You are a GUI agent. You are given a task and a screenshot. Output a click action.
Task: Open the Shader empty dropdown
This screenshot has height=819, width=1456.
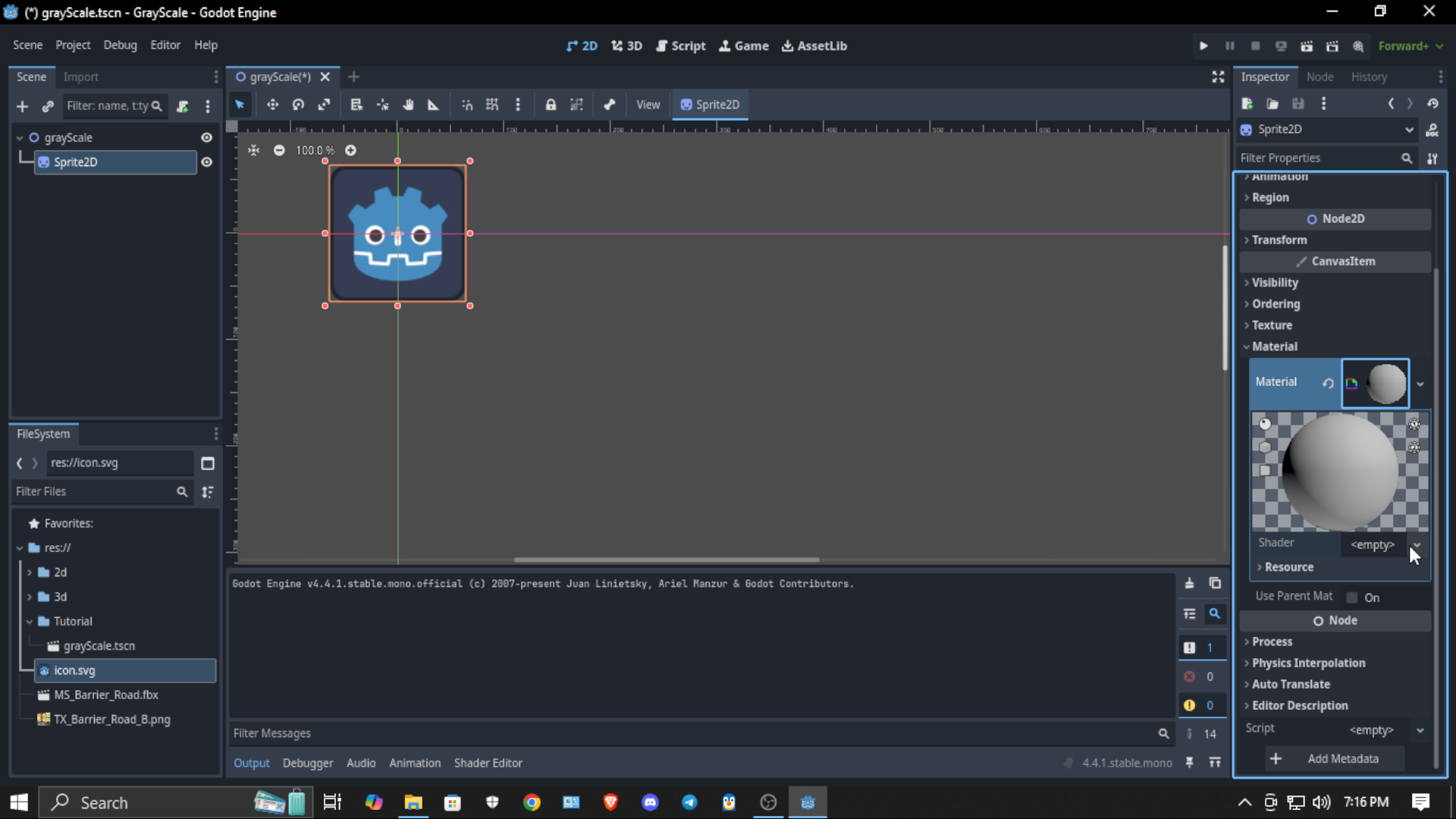coord(1416,544)
